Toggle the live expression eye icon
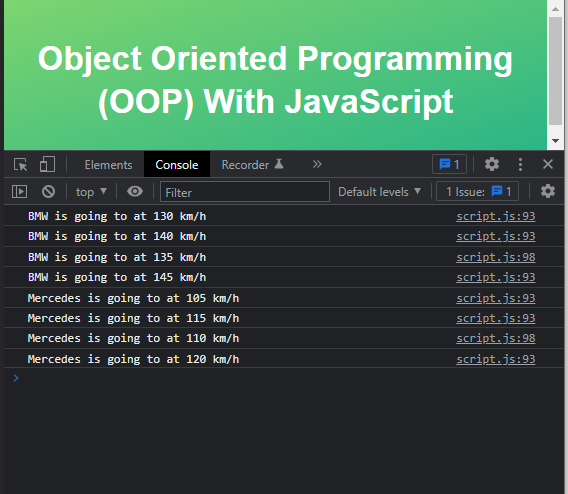The height and width of the screenshot is (494, 568). [135, 191]
